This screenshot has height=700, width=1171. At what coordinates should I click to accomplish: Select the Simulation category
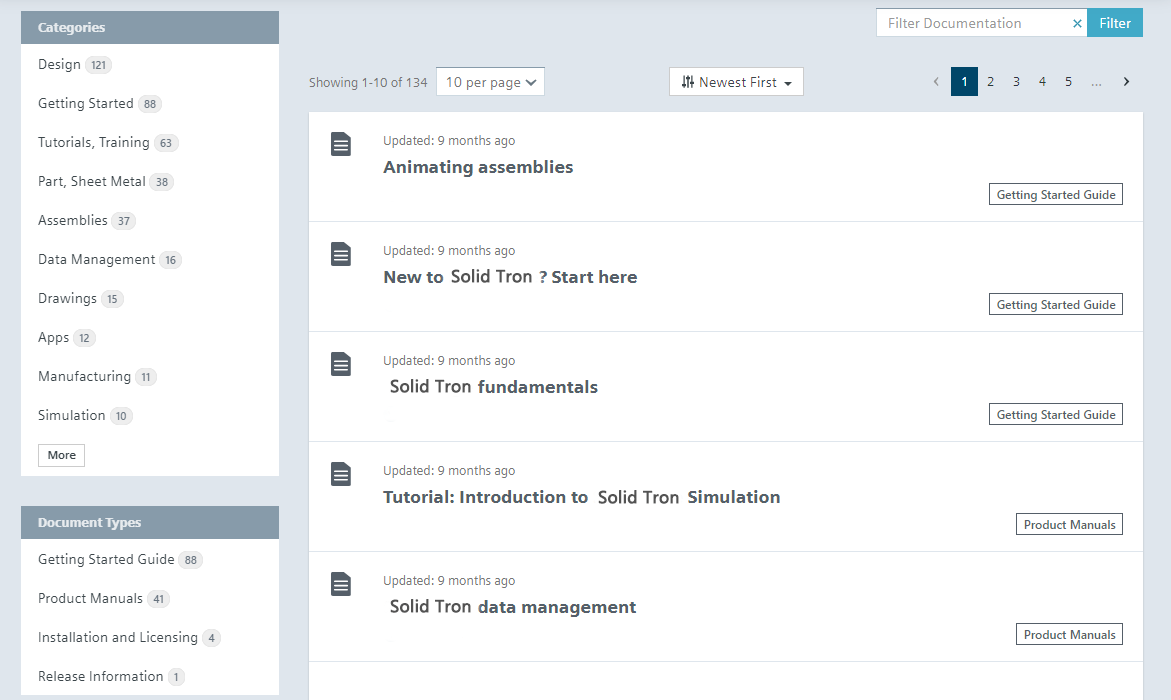click(71, 415)
